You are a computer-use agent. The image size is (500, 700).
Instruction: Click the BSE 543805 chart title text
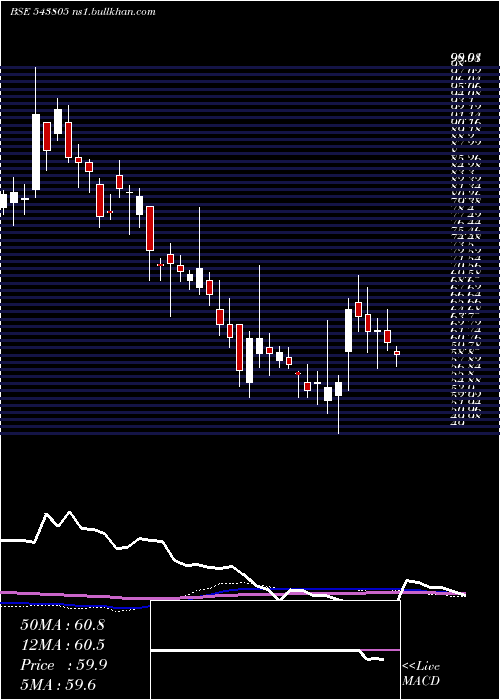83,12
